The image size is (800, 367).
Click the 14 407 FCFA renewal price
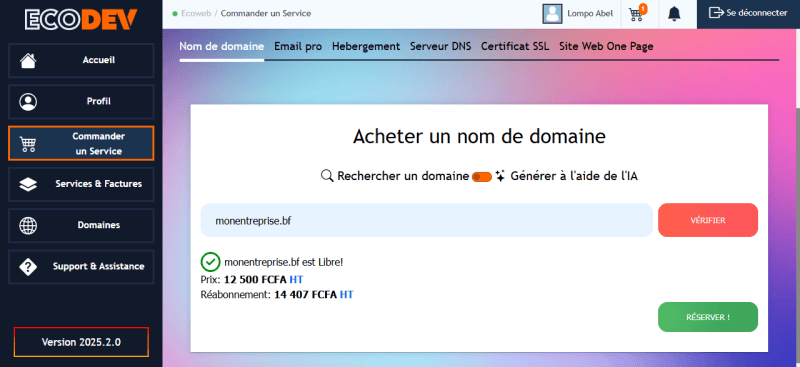coord(306,295)
